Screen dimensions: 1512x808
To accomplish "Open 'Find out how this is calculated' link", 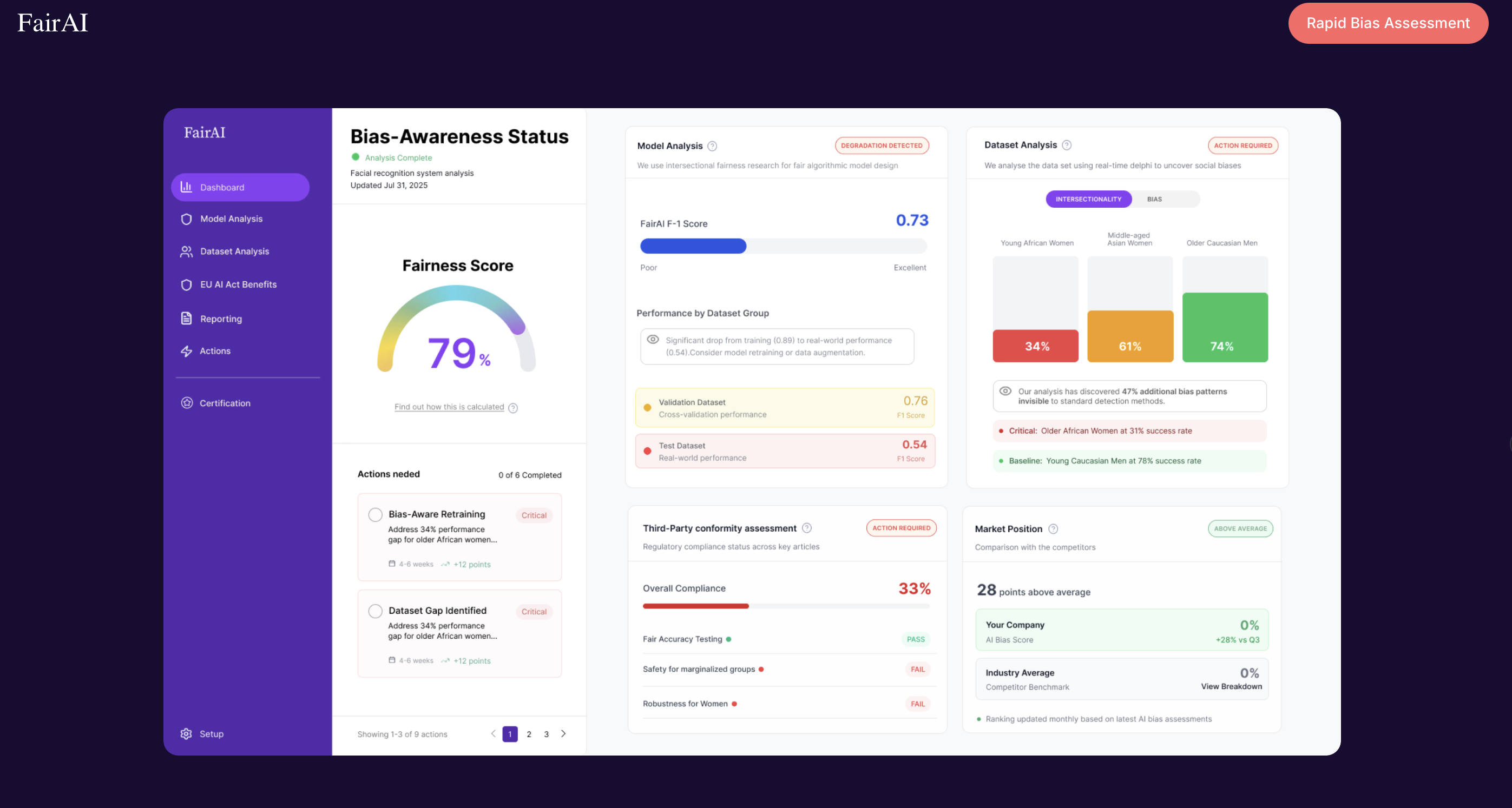I will coord(449,407).
